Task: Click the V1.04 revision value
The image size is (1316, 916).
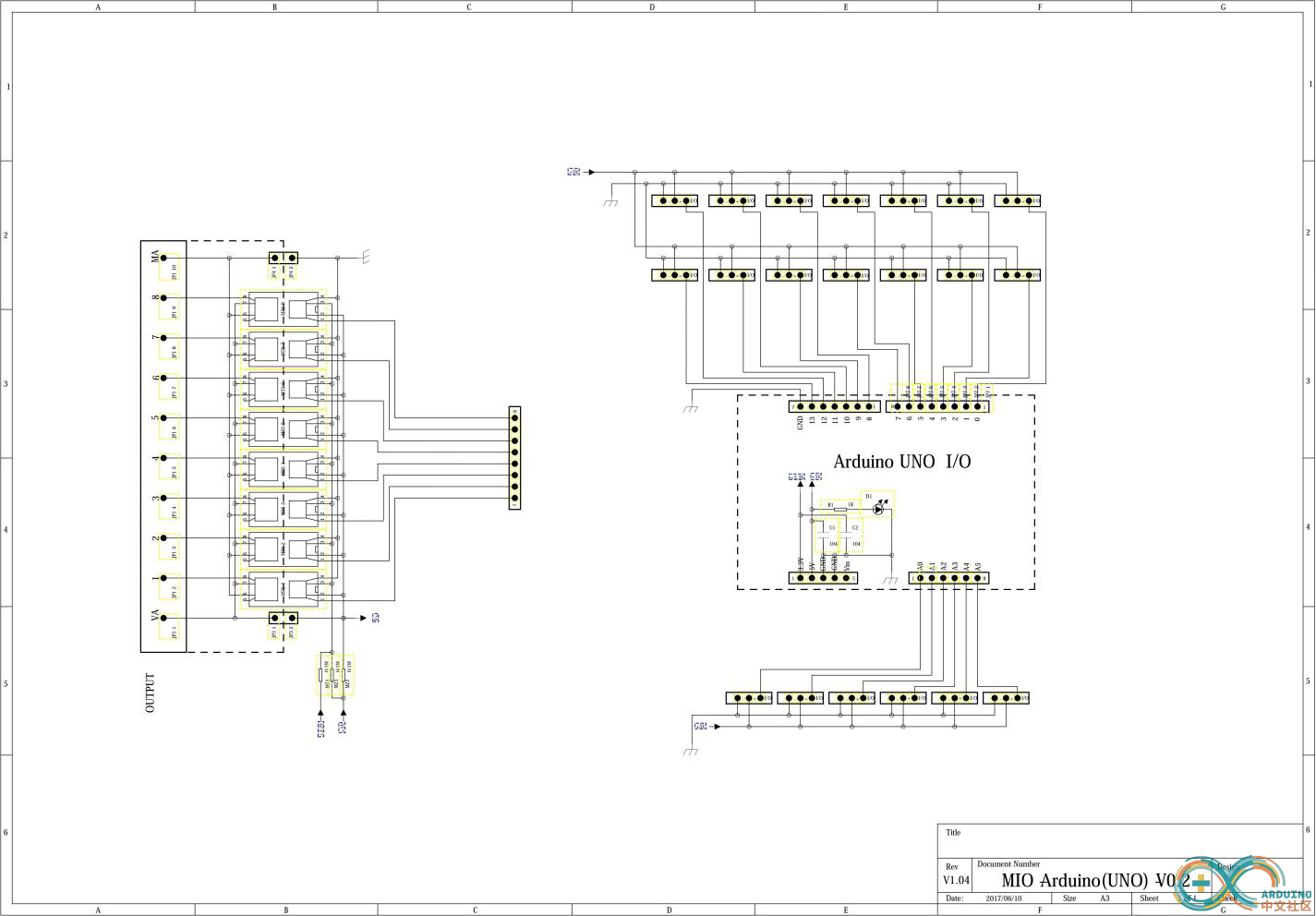Action: [x=956, y=880]
